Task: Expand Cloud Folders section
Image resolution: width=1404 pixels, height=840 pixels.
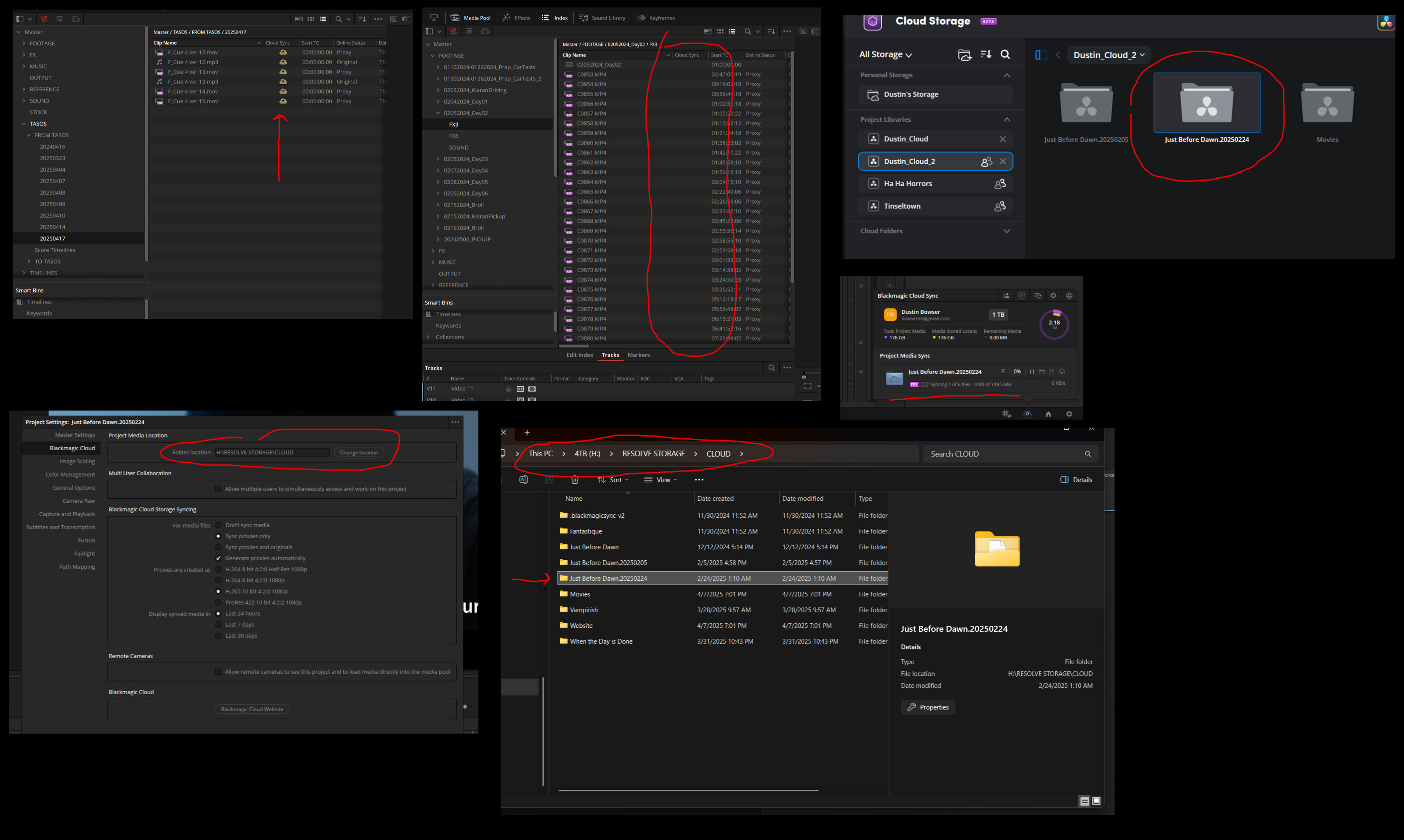Action: [x=1007, y=231]
